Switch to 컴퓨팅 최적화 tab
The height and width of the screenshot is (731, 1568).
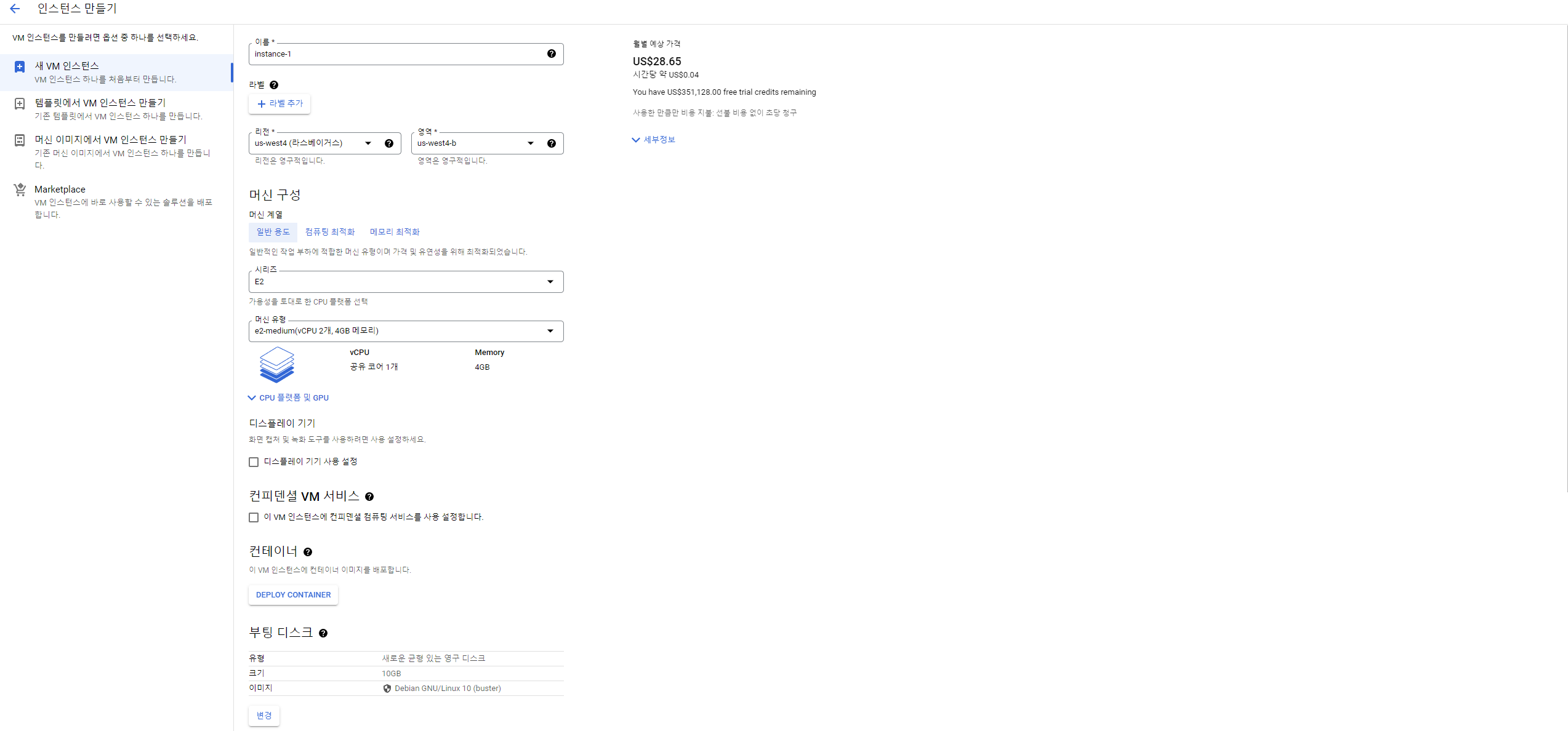[330, 232]
